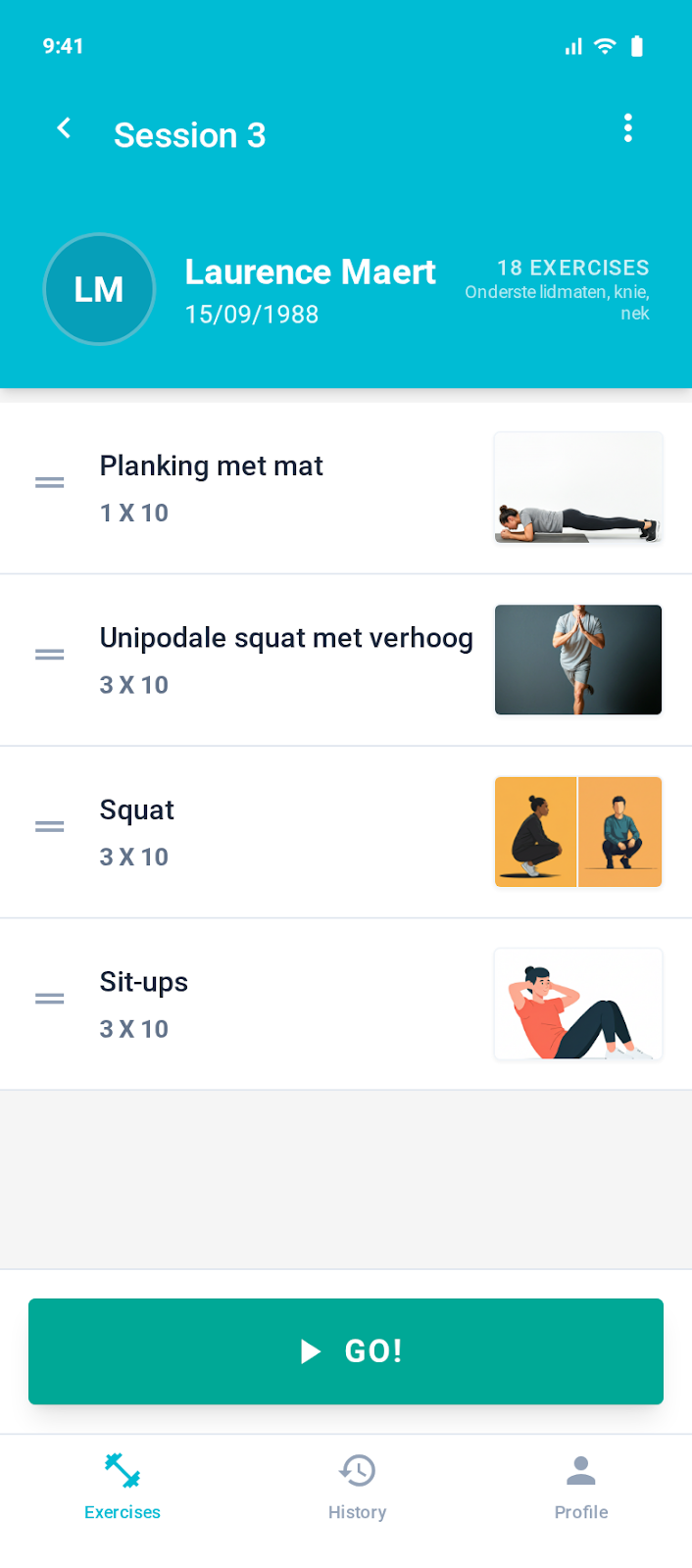Grab the drag handle beside Squat
Viewport: 692px width, 1568px height.
(x=49, y=827)
